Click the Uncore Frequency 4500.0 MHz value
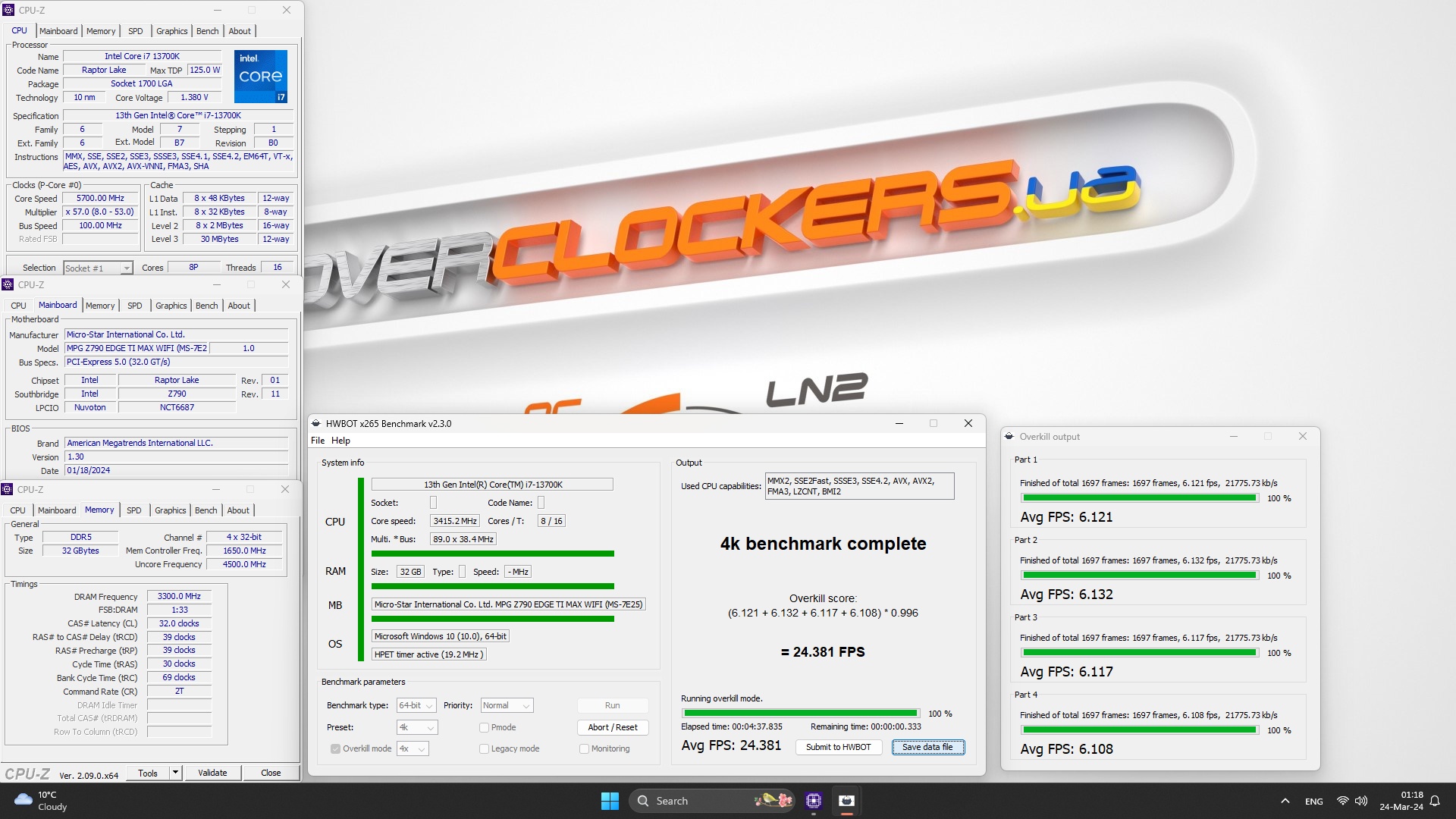 point(244,565)
